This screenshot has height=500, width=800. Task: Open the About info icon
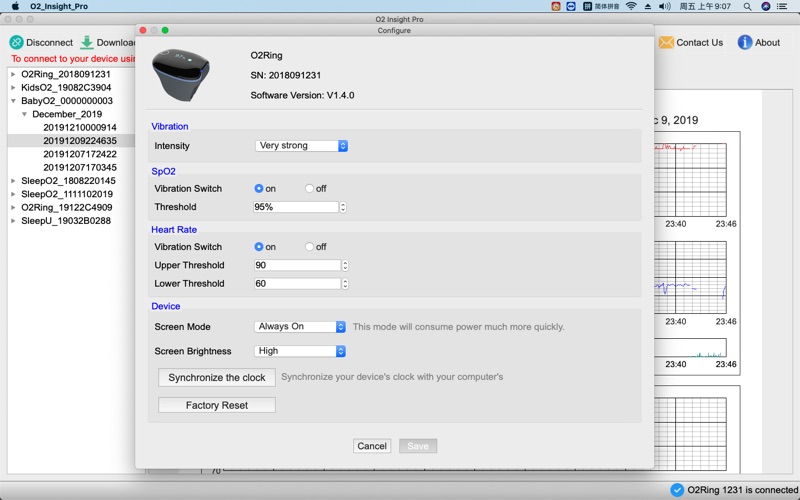[744, 42]
